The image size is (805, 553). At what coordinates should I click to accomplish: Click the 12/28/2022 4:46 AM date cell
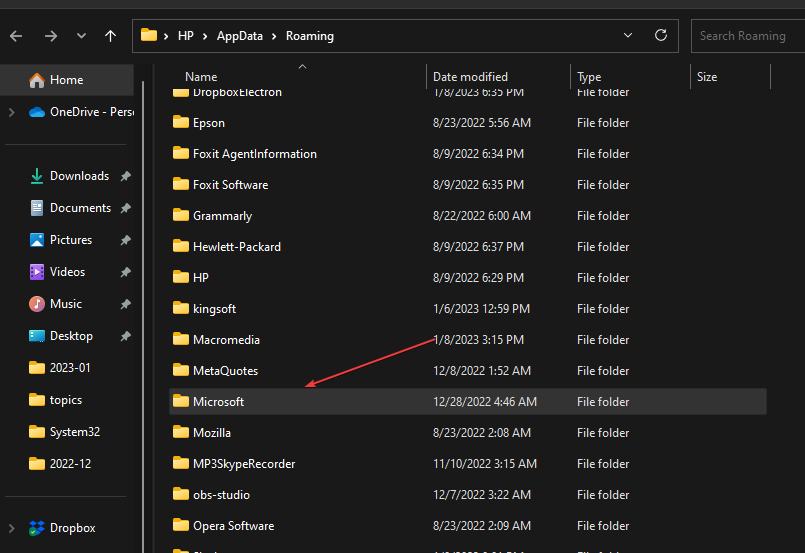point(485,402)
